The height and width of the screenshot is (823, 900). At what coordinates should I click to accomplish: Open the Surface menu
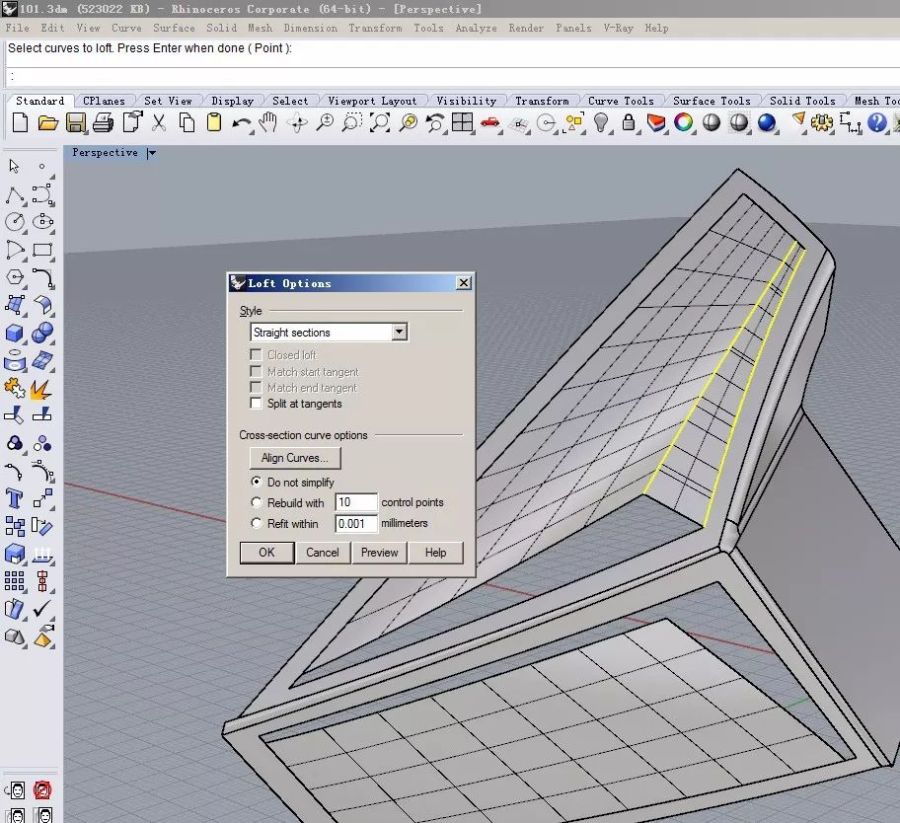point(173,28)
